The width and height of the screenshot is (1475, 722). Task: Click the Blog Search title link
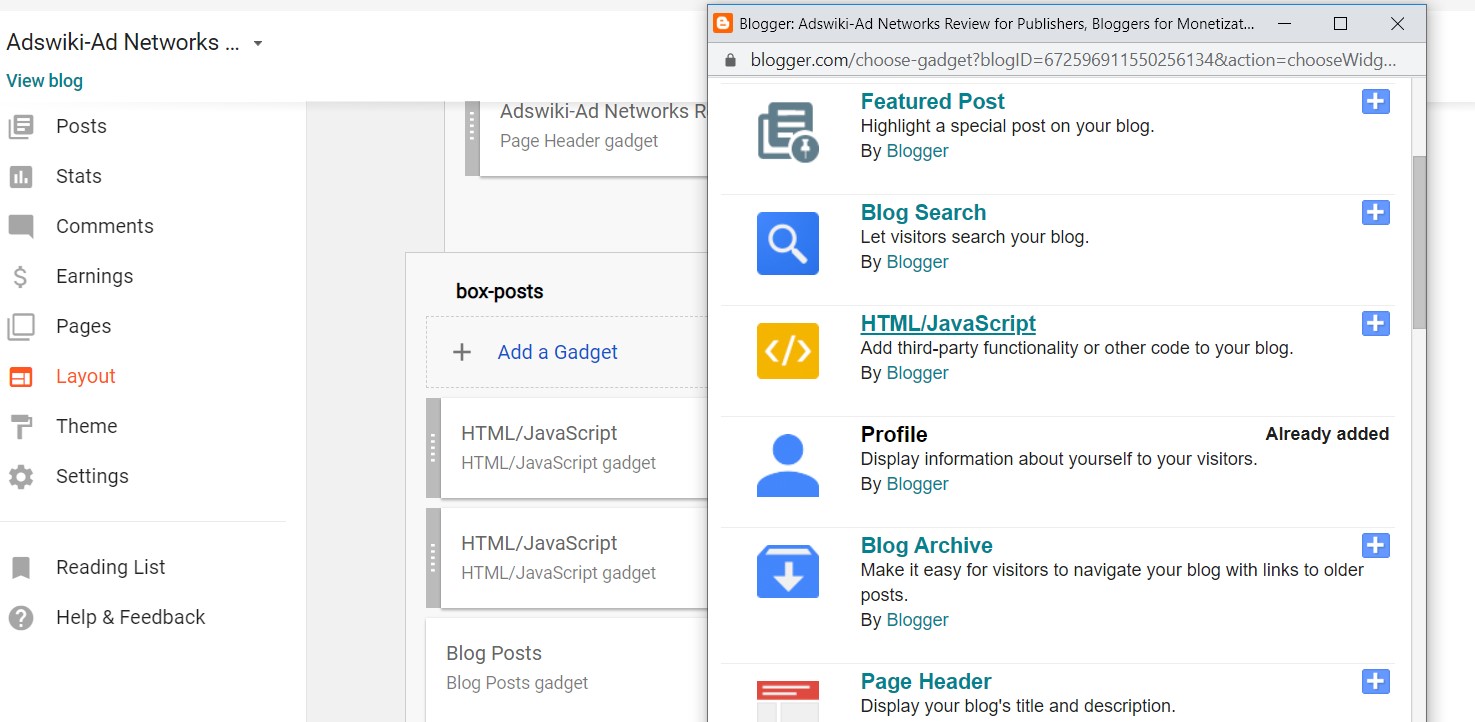click(x=923, y=212)
